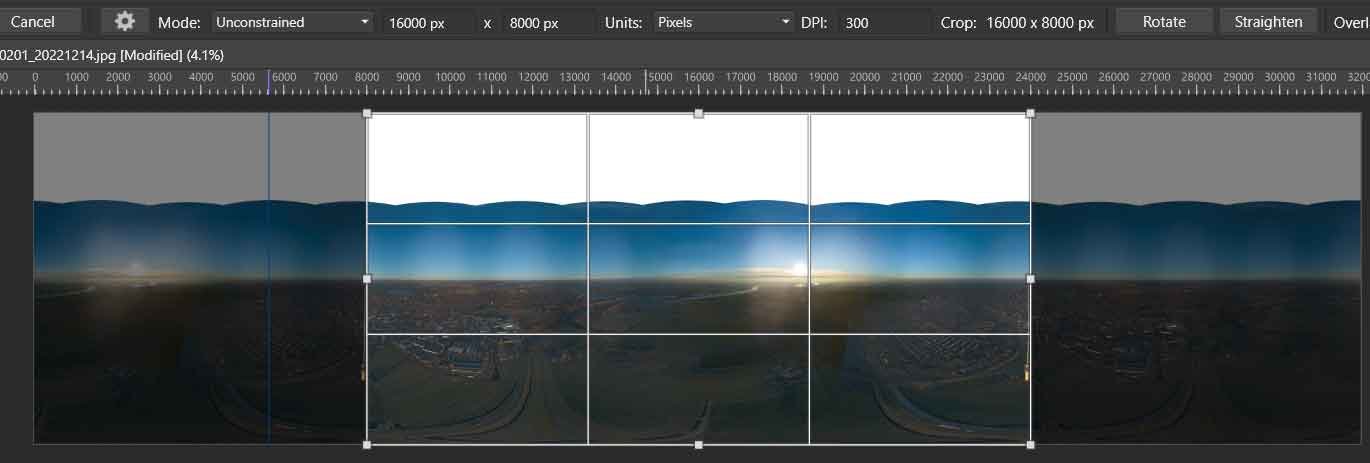Select the bottom-left crop corner handle
Viewport: 1370px width, 463px height.
coord(367,444)
